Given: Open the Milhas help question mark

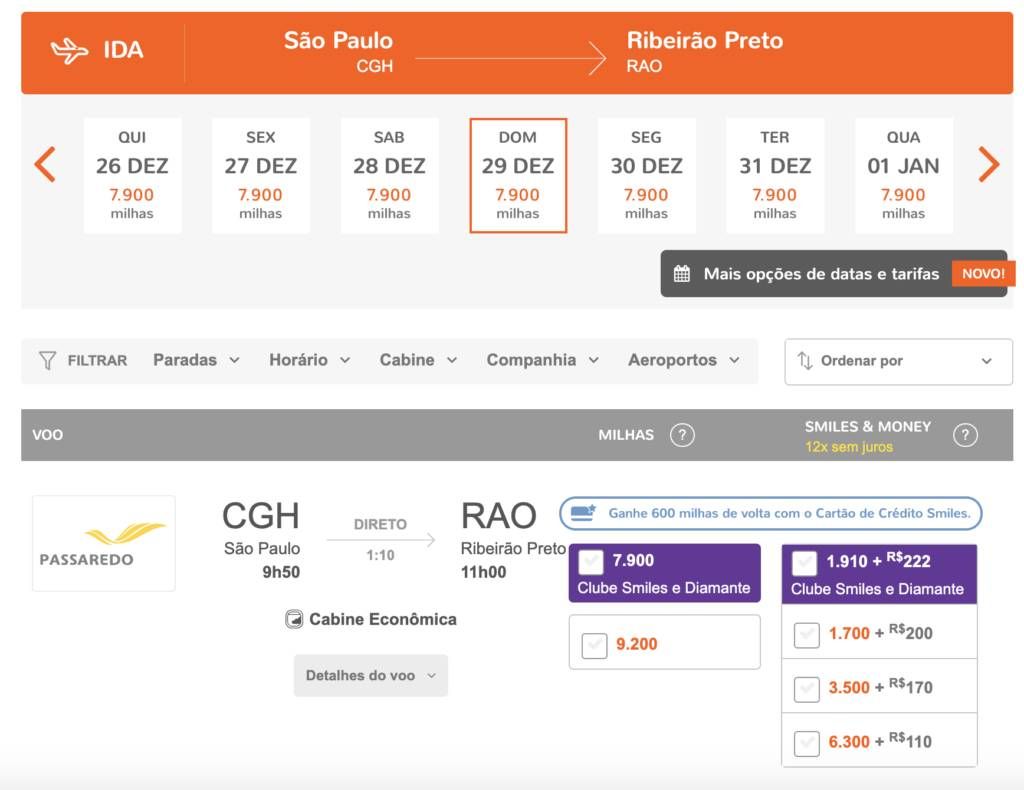Looking at the screenshot, I should click(x=682, y=435).
